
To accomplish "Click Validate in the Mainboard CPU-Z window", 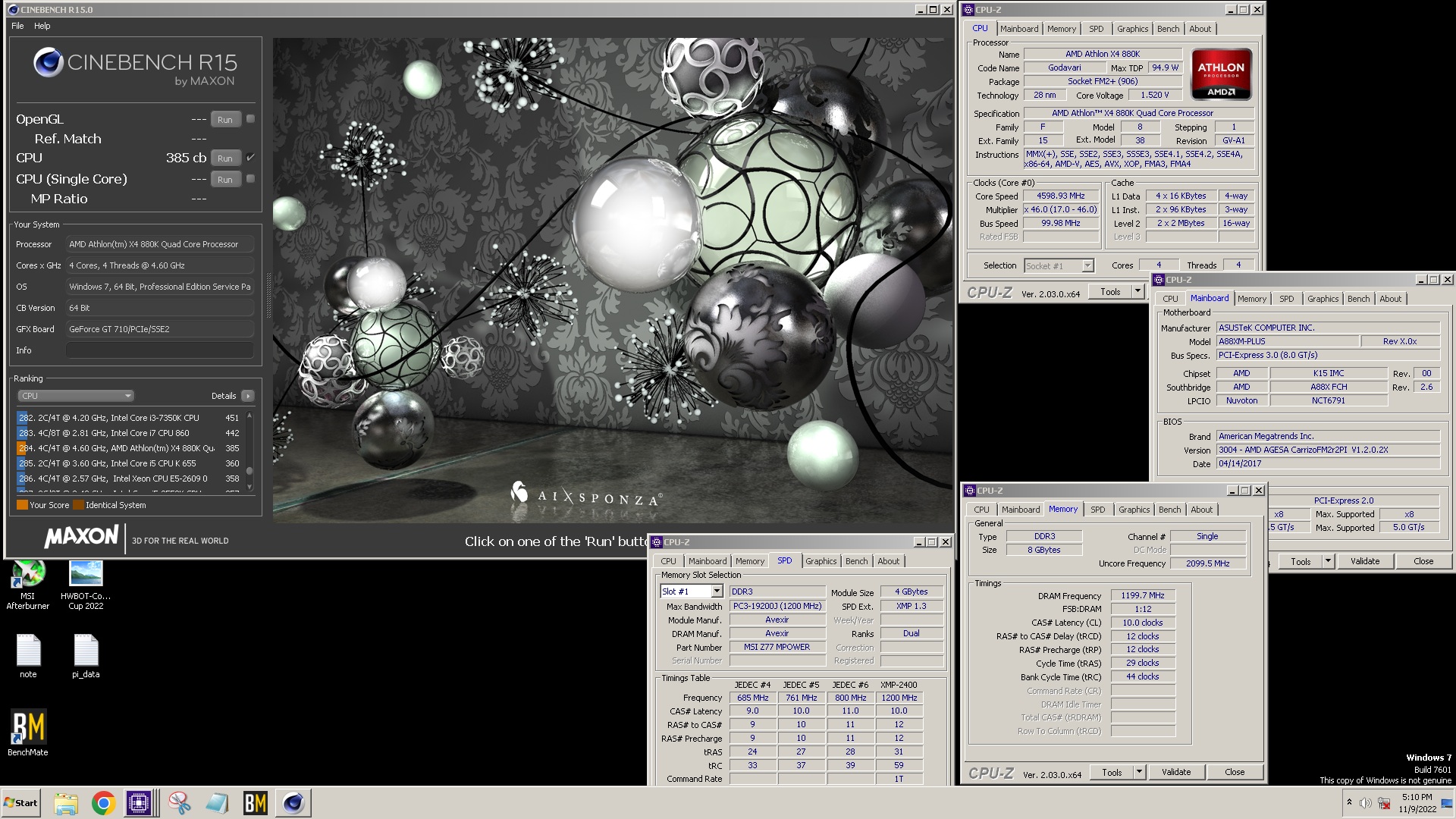I will tap(1365, 561).
